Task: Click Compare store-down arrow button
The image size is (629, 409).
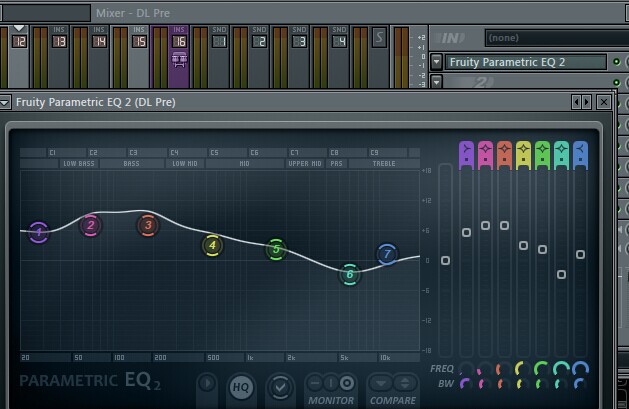Action: (x=381, y=383)
